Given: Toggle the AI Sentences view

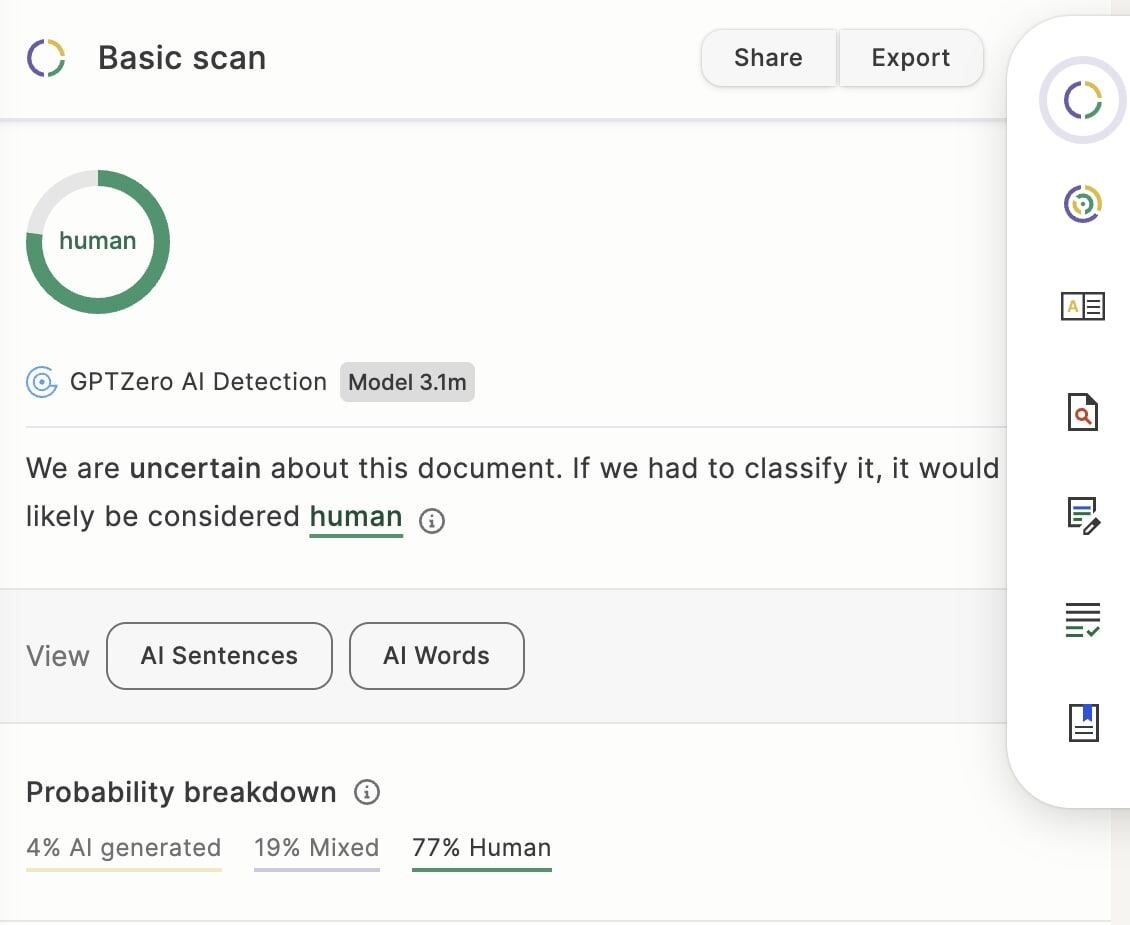Looking at the screenshot, I should pyautogui.click(x=218, y=656).
